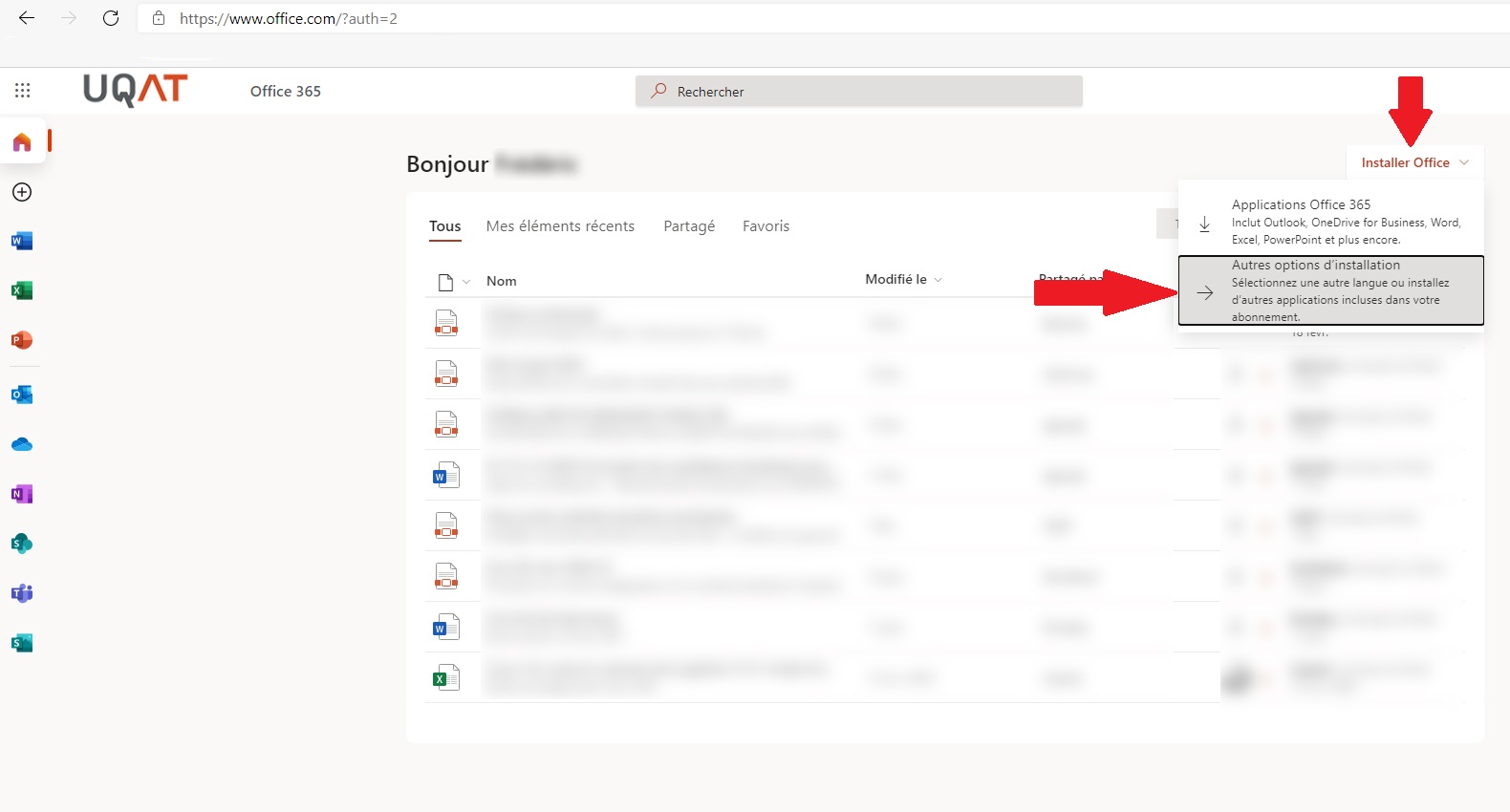Open the app launcher waffle icon
Image resolution: width=1510 pixels, height=812 pixels.
(x=23, y=91)
